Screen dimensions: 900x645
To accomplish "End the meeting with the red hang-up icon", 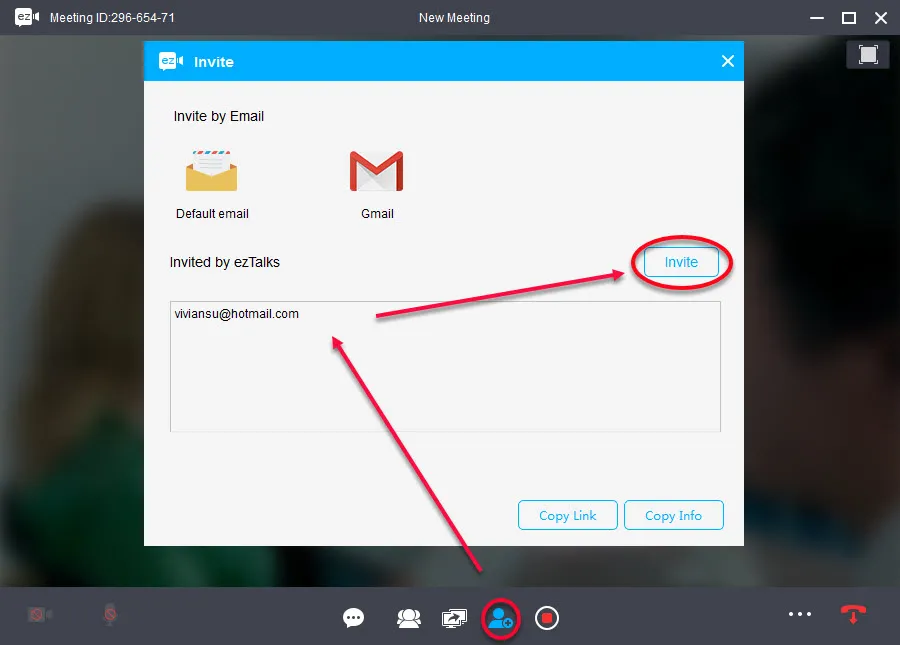I will 853,614.
